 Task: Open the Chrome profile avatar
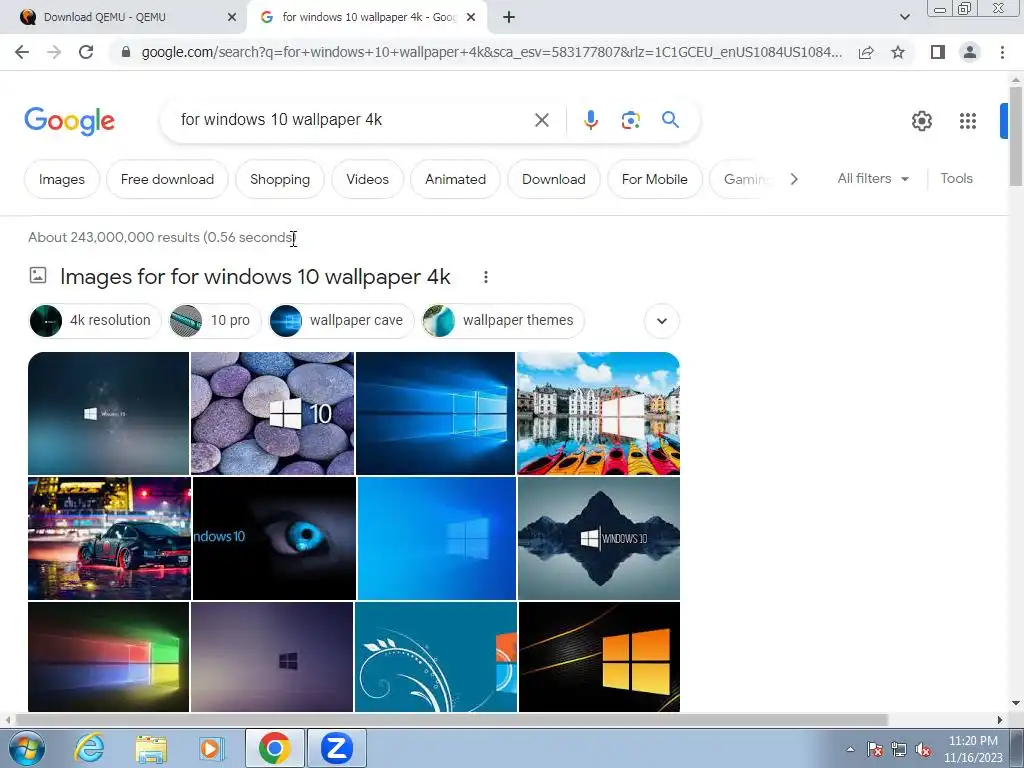tap(970, 52)
